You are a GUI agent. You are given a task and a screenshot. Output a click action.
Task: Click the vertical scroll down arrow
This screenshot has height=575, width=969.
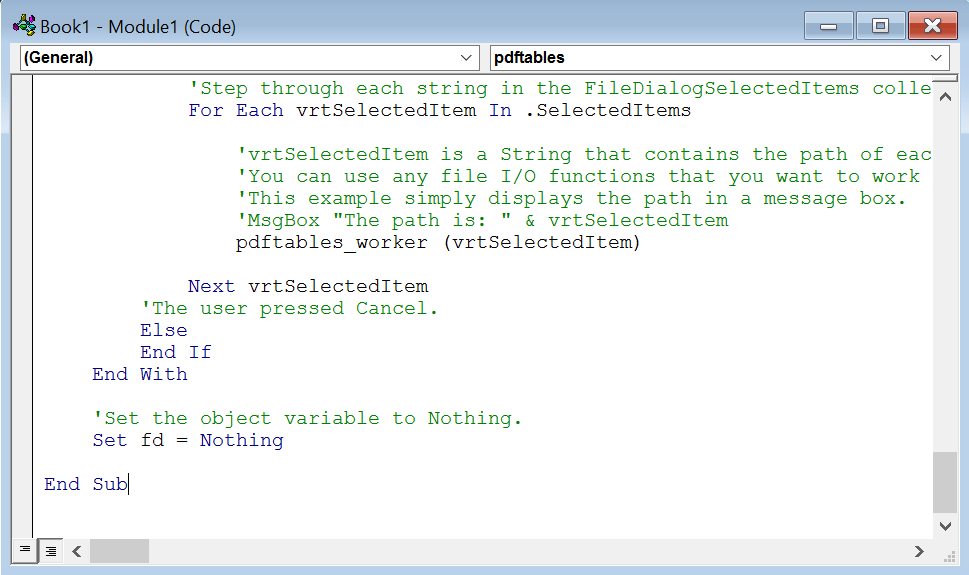coord(945,526)
